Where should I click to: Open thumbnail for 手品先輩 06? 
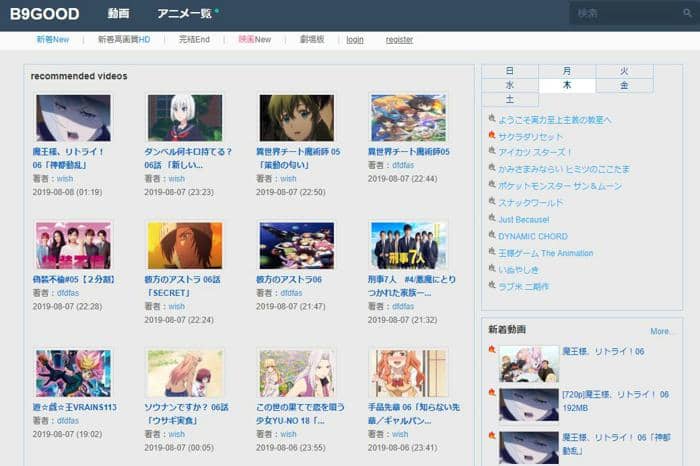click(408, 374)
